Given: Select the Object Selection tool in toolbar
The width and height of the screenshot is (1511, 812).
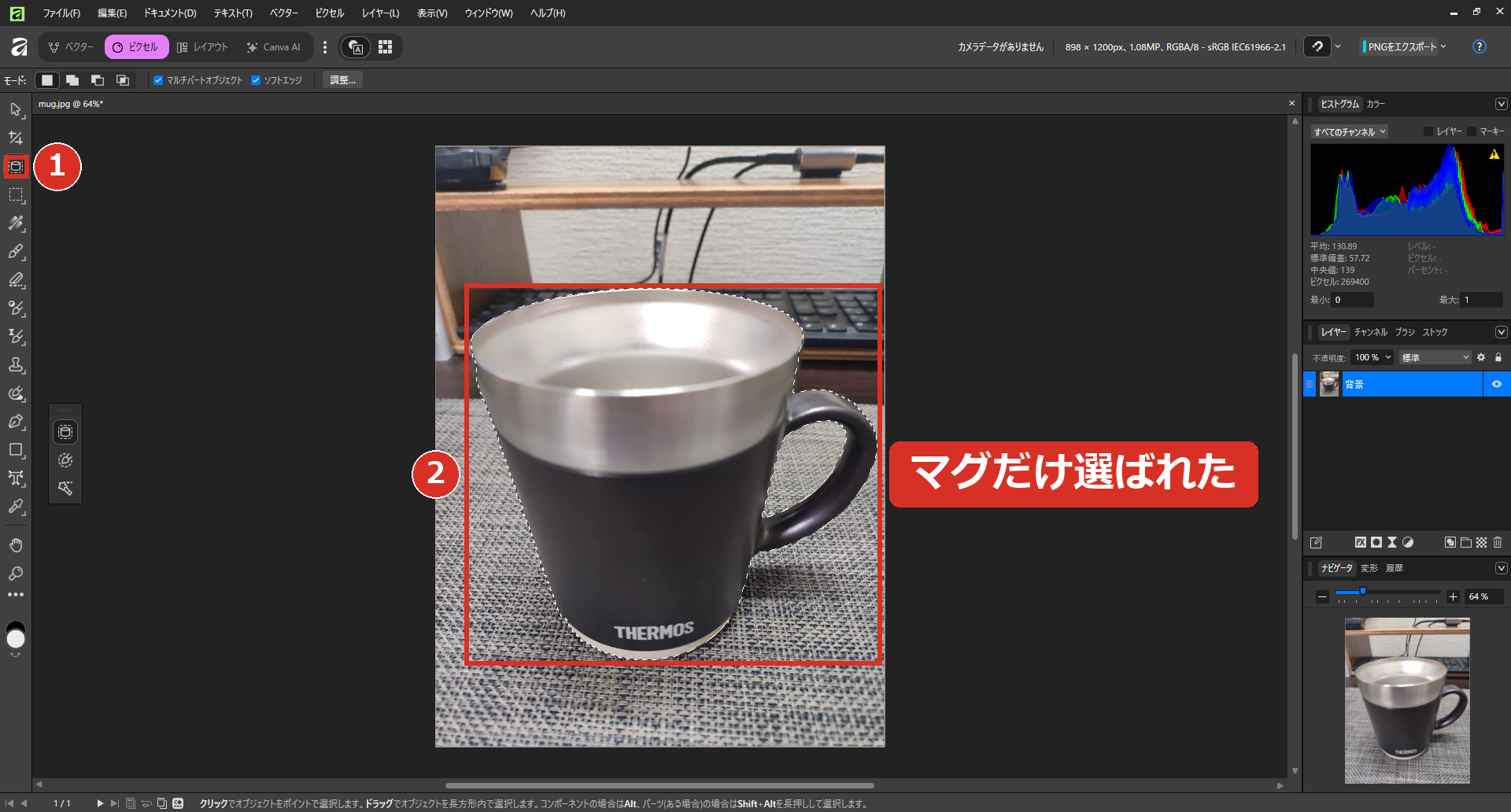Looking at the screenshot, I should tap(16, 166).
